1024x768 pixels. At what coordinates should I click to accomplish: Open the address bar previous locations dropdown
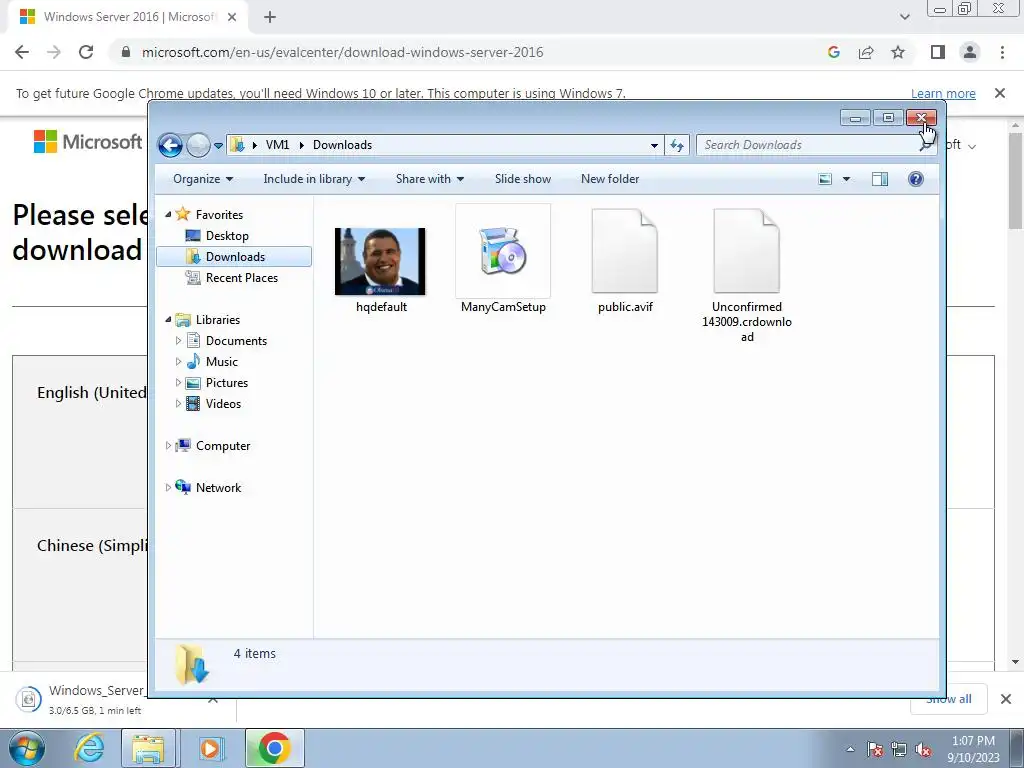tap(654, 146)
